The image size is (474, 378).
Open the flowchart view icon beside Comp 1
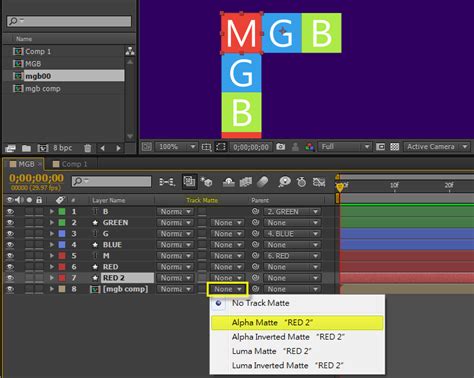tap(130, 51)
